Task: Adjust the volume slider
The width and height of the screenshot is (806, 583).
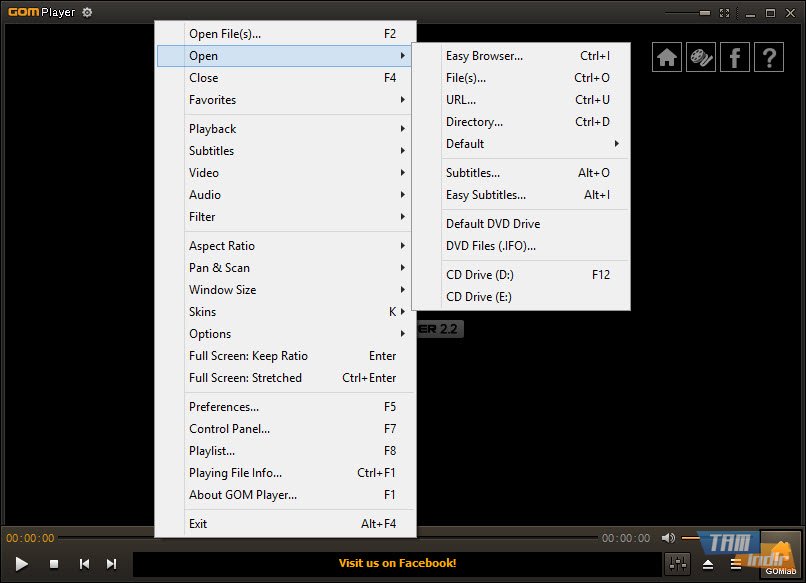Action: point(691,538)
